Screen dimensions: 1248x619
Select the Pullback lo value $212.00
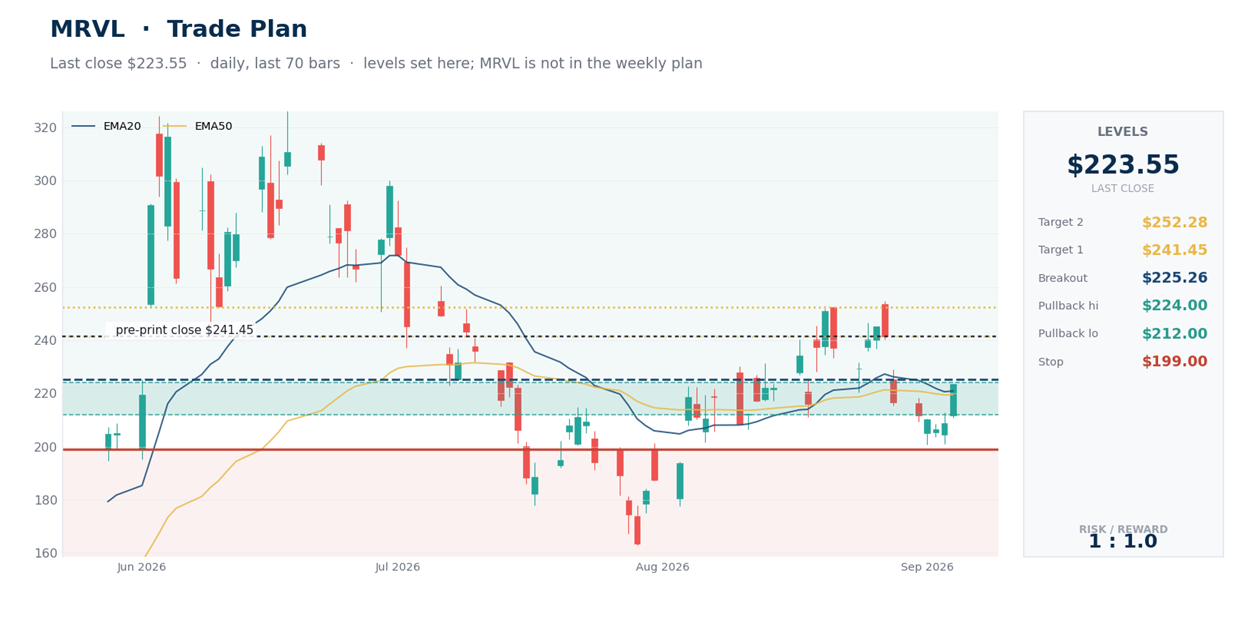tap(1174, 334)
